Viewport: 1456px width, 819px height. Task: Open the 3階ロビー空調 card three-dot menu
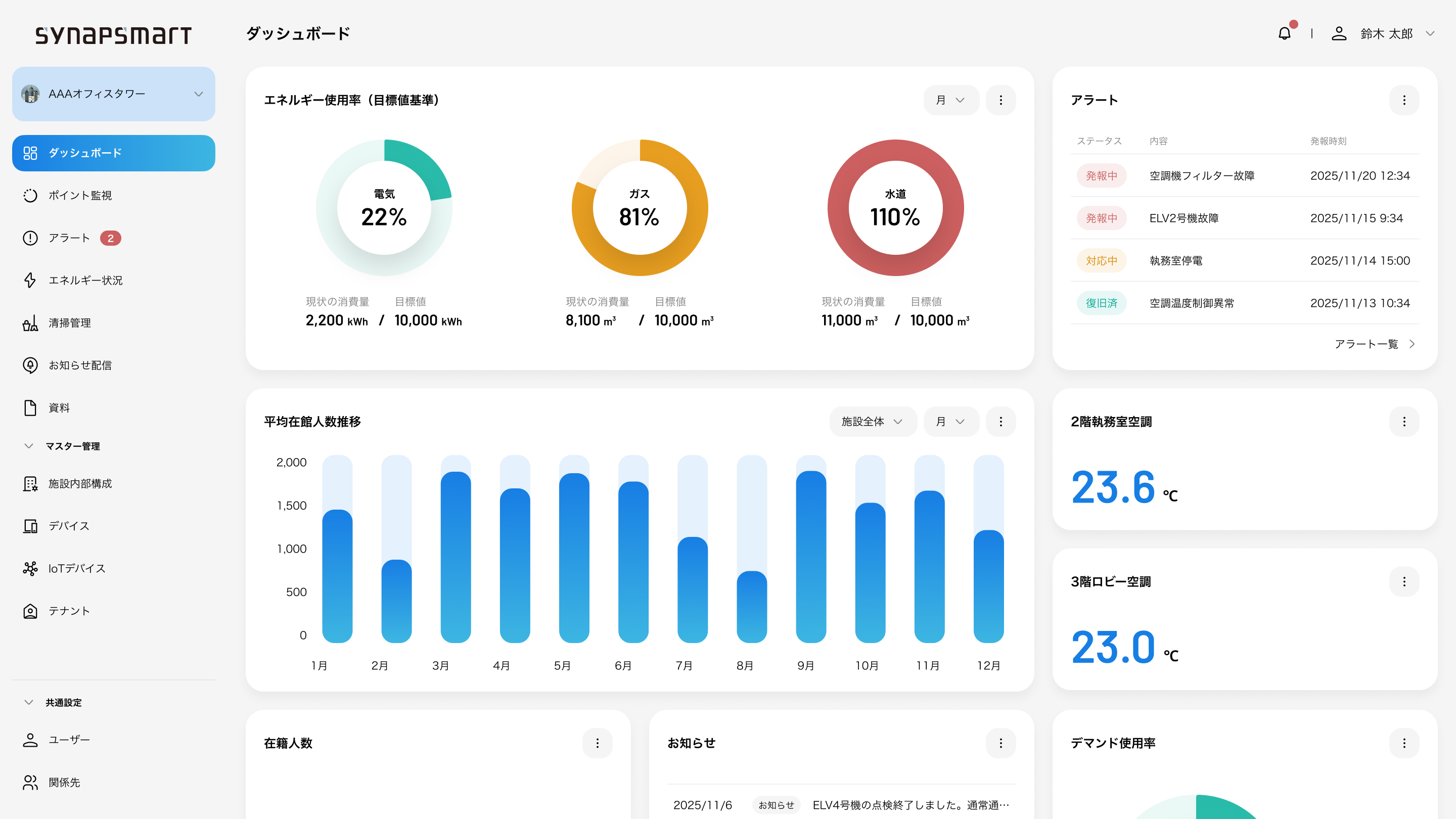click(1404, 581)
